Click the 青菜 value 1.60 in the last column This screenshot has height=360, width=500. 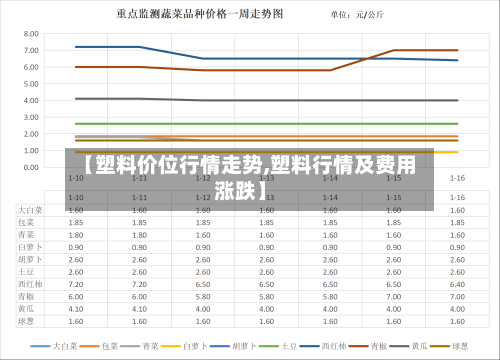pyautogui.click(x=457, y=235)
